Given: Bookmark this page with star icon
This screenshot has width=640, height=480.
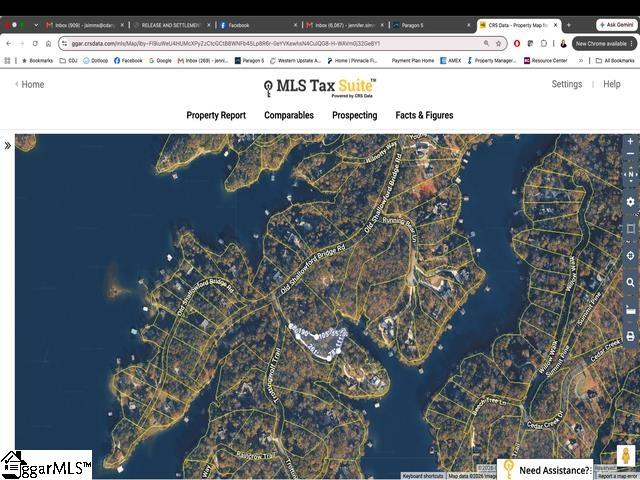Looking at the screenshot, I should [498, 43].
